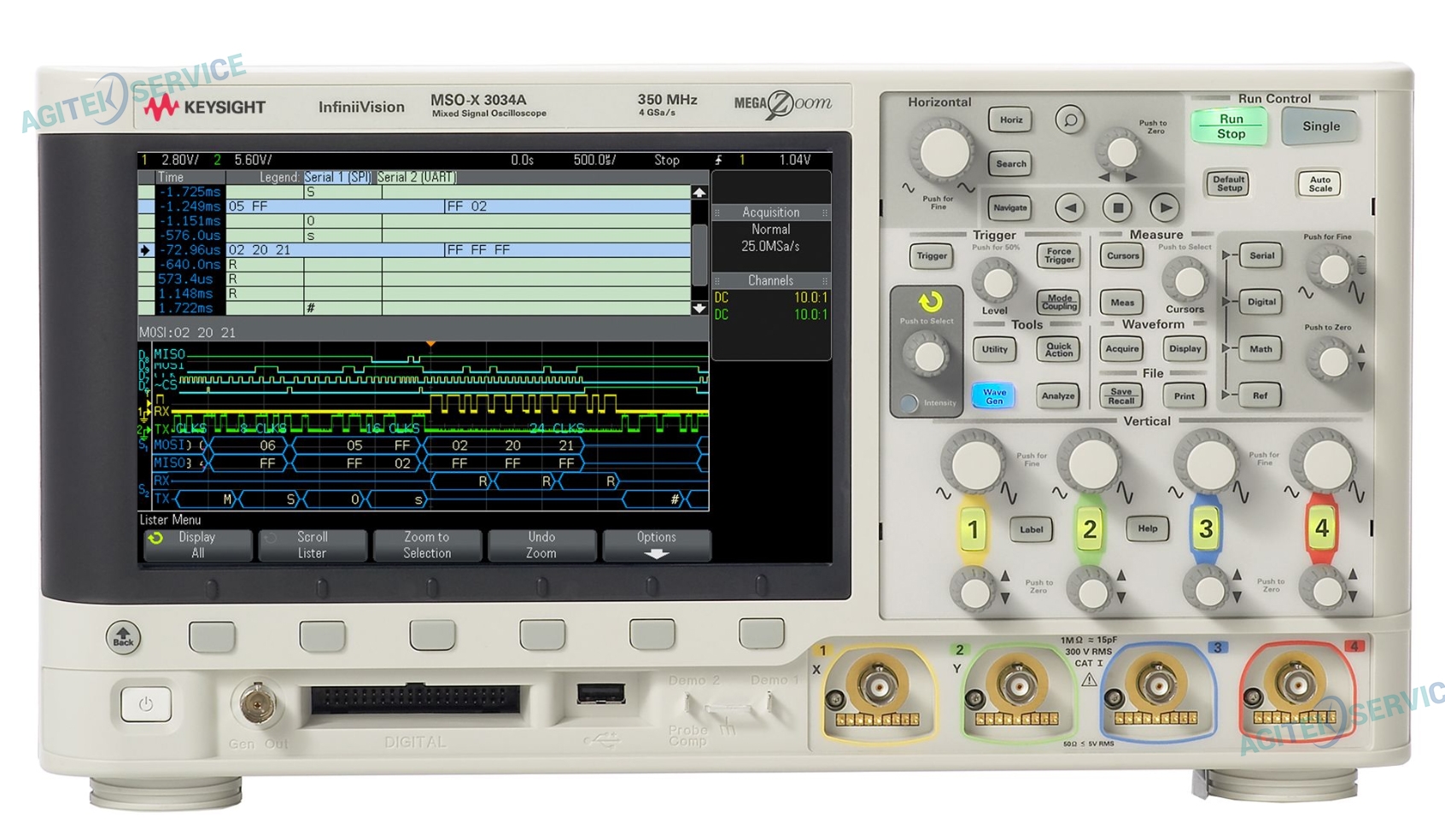Click the horizontal position knob
This screenshot has width=1445, height=840.
pyautogui.click(x=1120, y=151)
